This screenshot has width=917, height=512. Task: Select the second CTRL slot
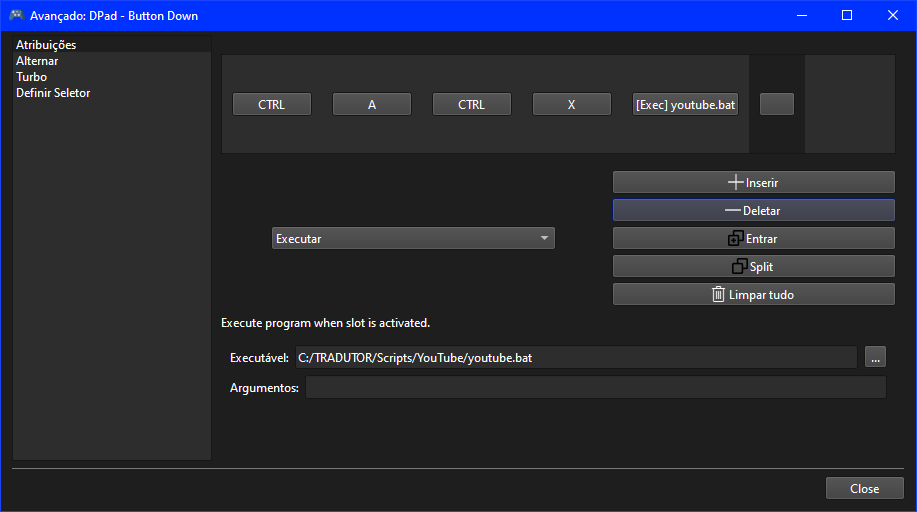[472, 104]
